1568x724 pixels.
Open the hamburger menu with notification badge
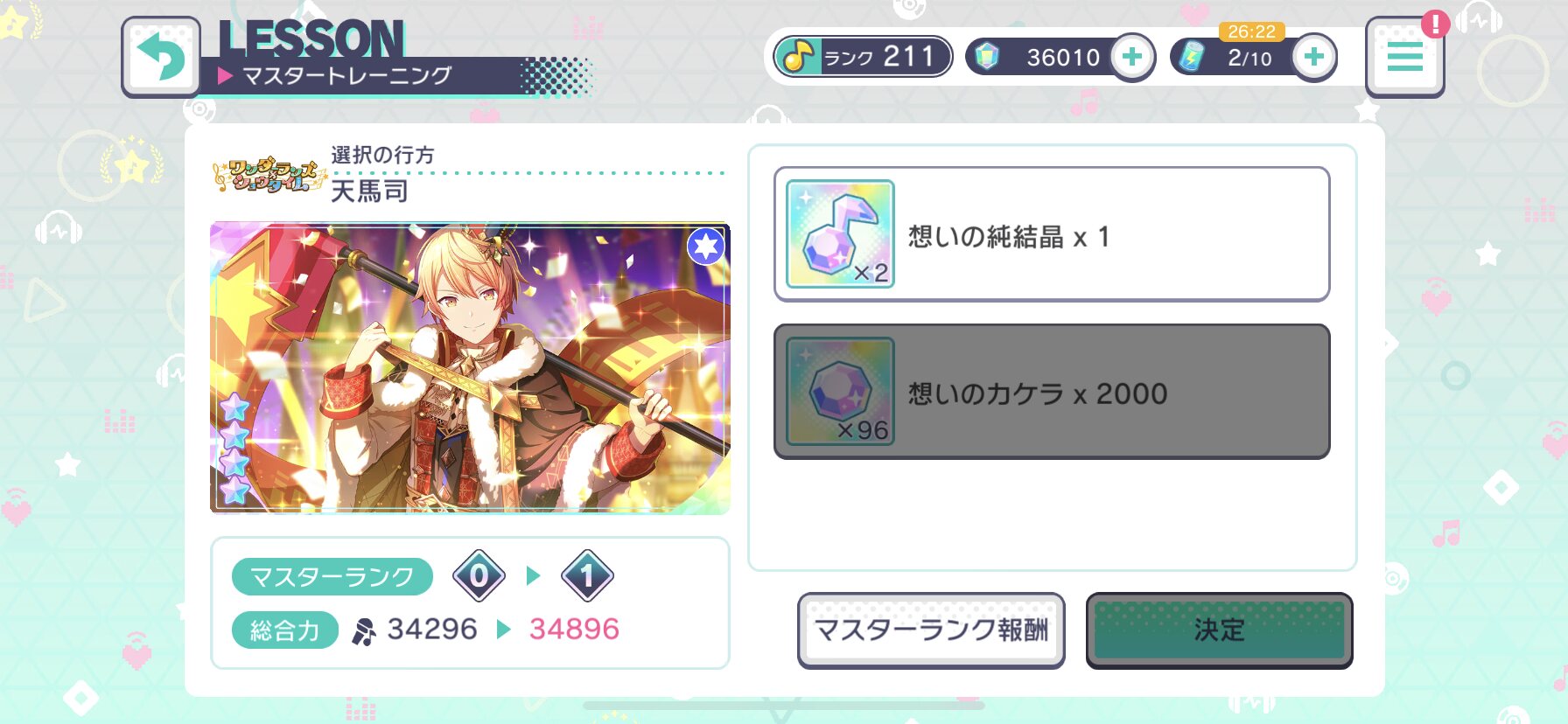tap(1404, 57)
